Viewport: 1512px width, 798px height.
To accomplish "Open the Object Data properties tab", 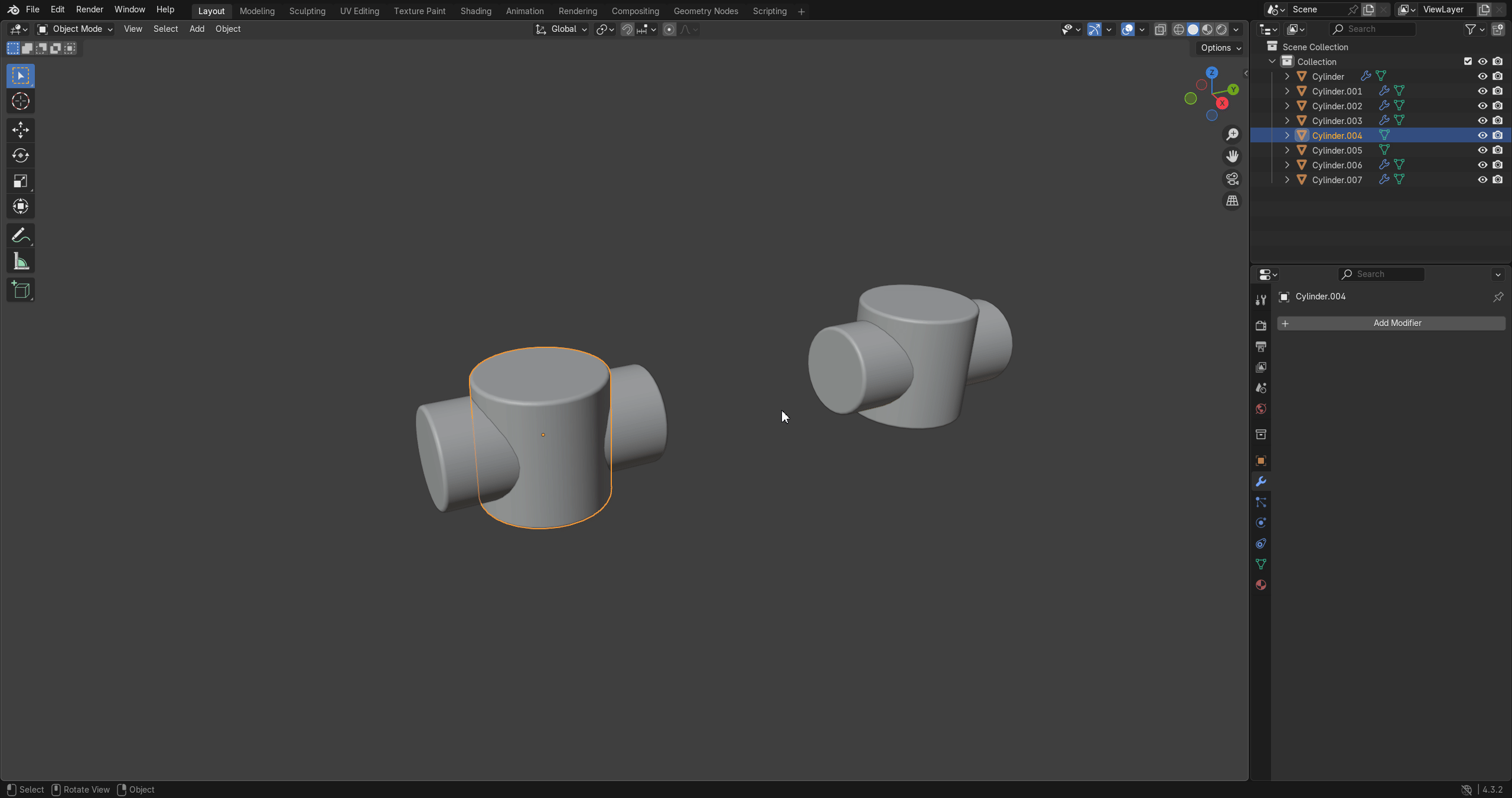I will pos(1261,564).
